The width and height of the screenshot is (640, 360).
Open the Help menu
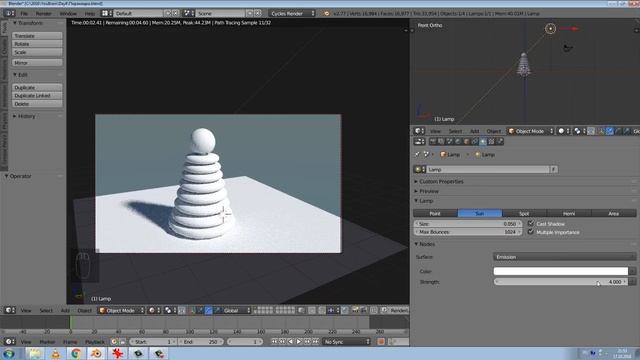pos(89,13)
